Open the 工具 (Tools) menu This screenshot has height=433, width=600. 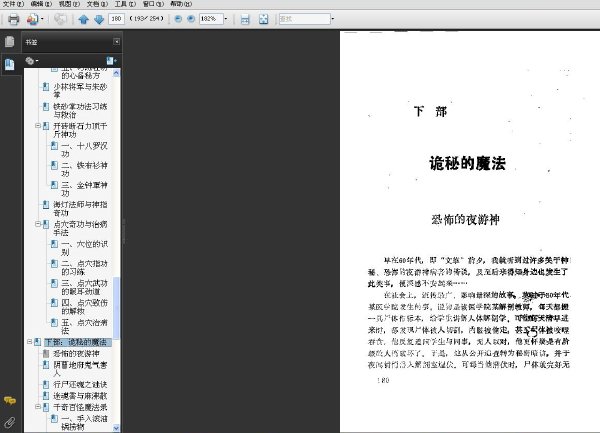click(125, 4)
